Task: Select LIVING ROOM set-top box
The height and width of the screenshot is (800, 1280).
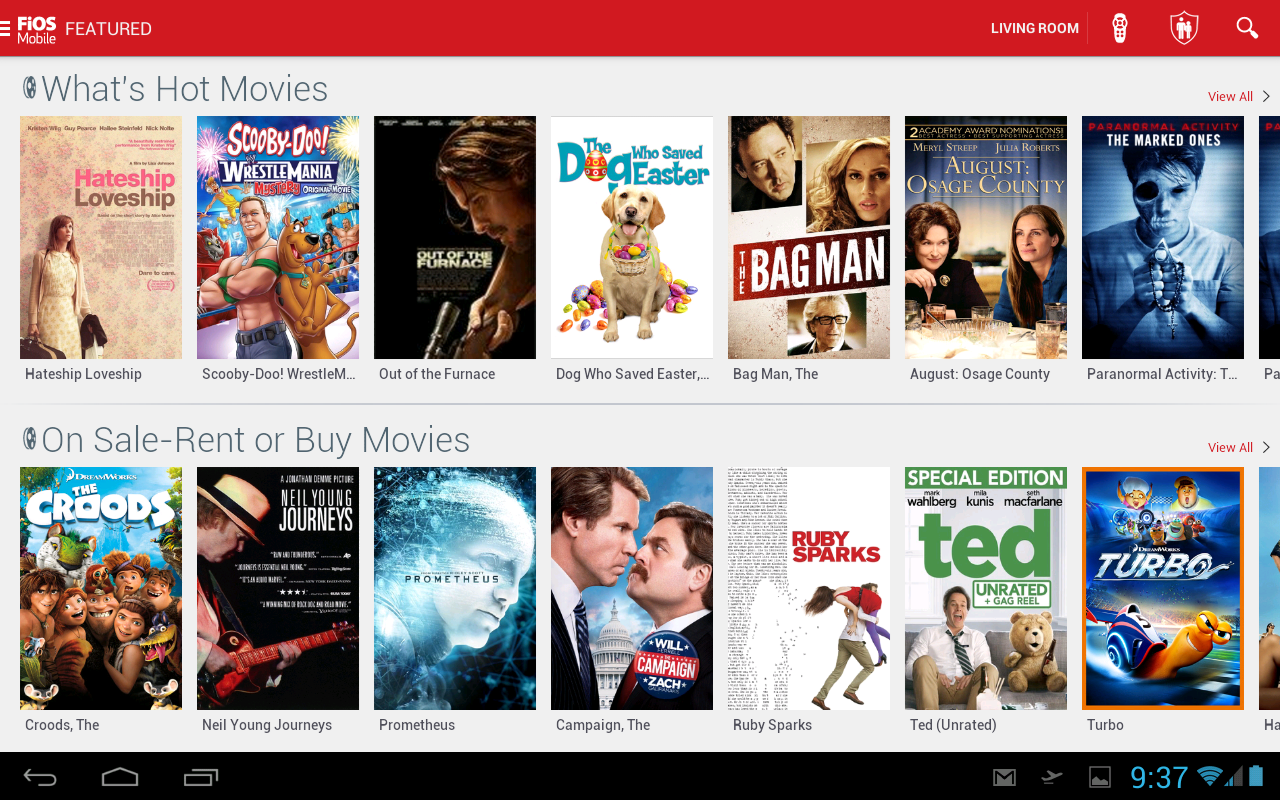Action: (1035, 29)
